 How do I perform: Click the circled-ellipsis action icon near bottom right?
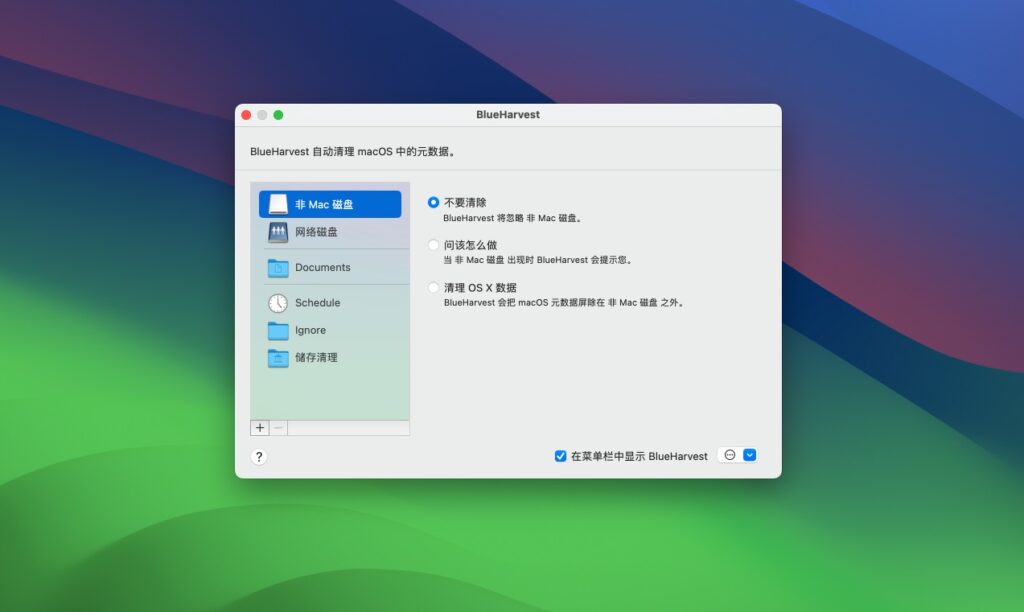[x=729, y=455]
